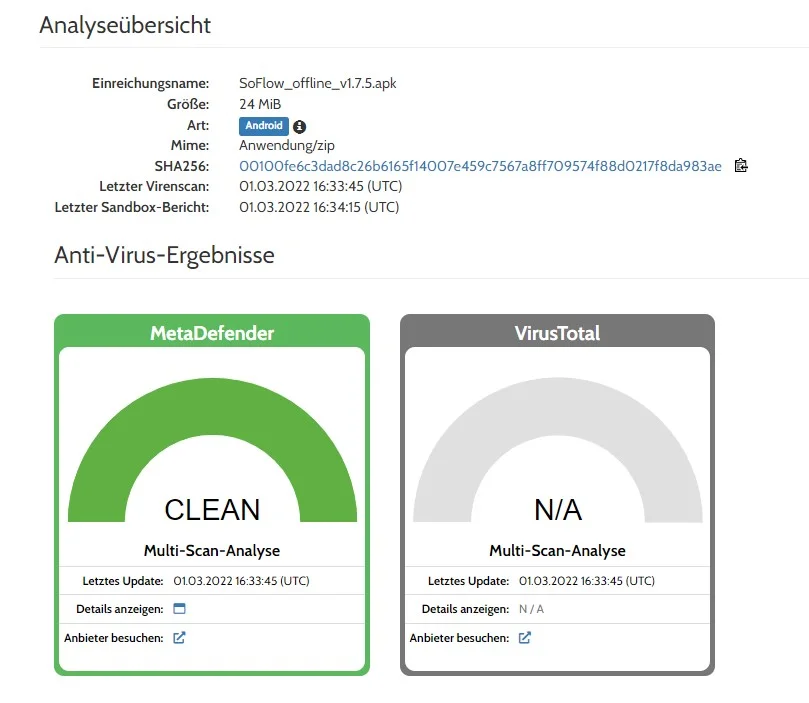This screenshot has height=703, width=809.
Task: Open MetaDefender details window icon
Action: (179, 609)
